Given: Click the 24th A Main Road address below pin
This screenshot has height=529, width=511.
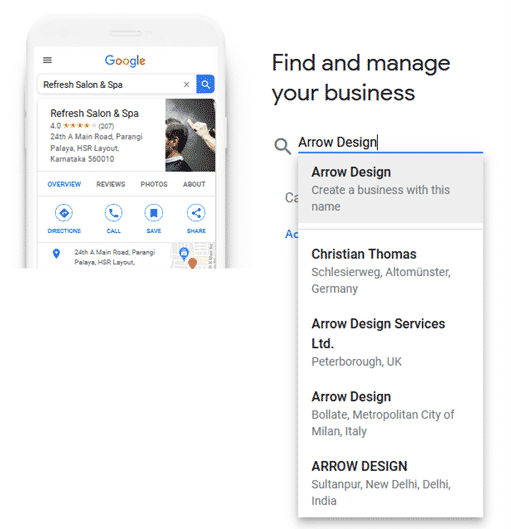Looking at the screenshot, I should [115, 257].
